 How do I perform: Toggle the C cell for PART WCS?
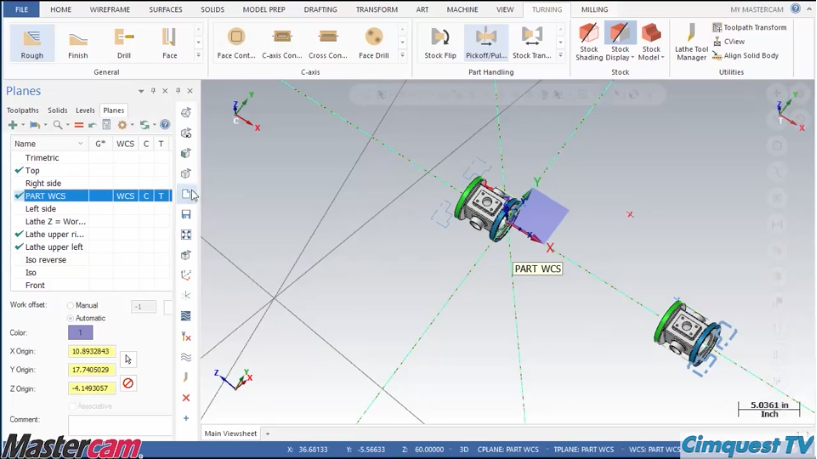coord(146,196)
